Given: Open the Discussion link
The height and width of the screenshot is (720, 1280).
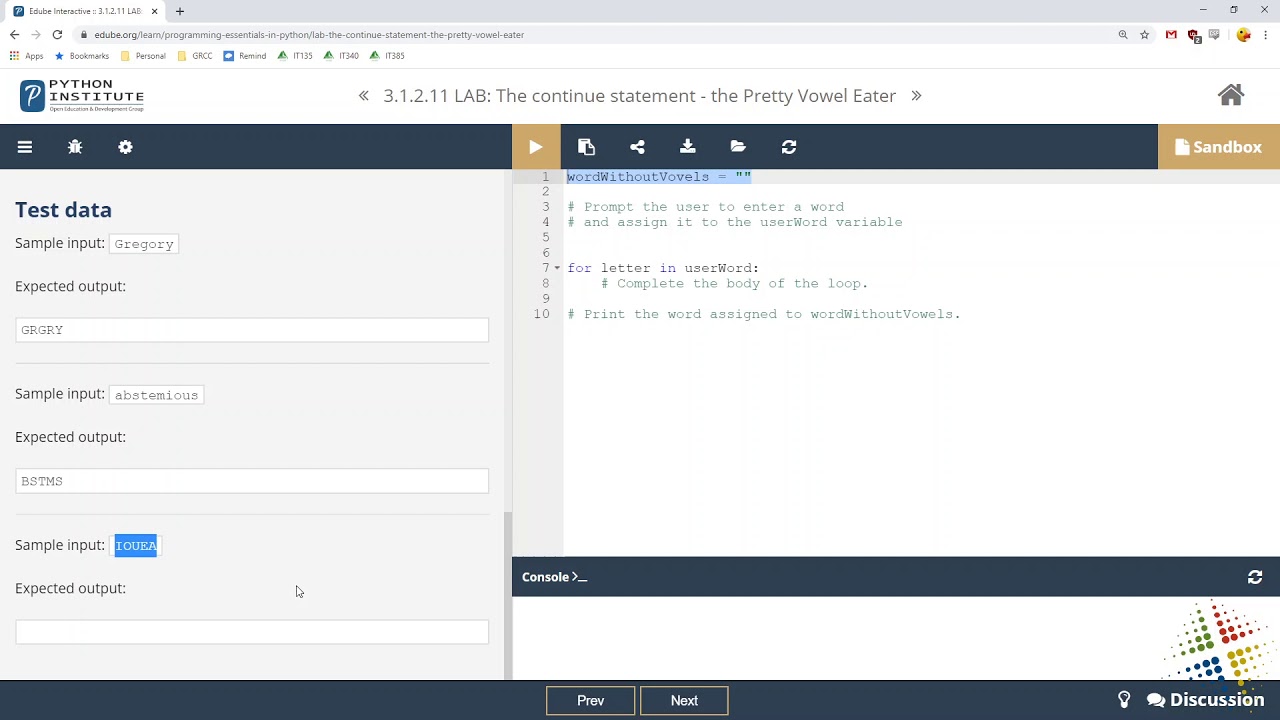Looking at the screenshot, I should [1206, 700].
